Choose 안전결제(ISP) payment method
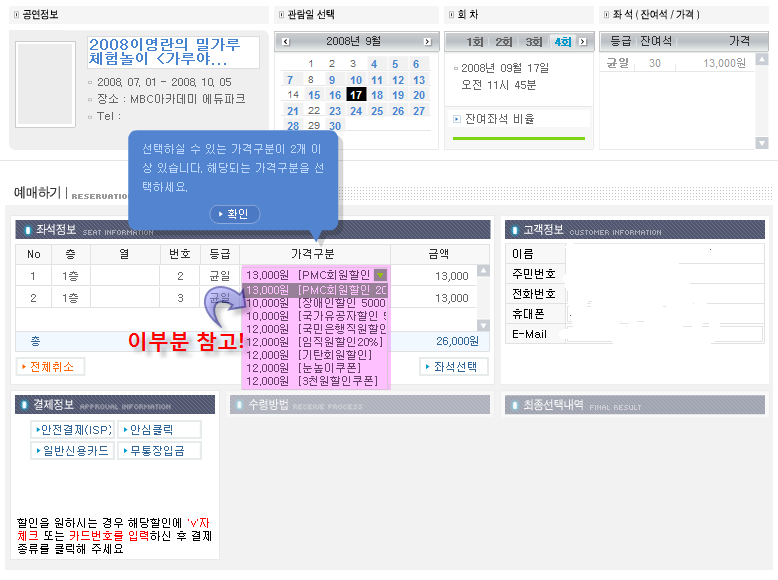778x580 pixels. click(x=72, y=430)
